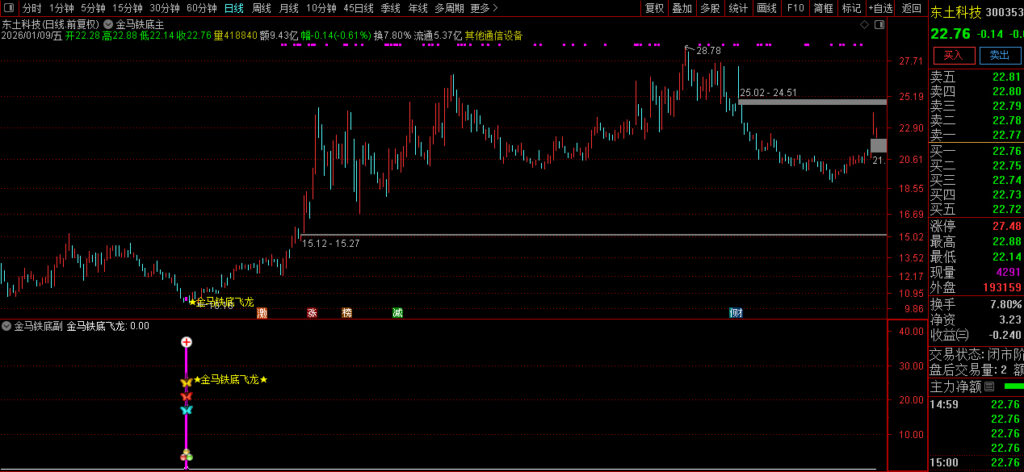Click the gray 25.02 - 24.51 gap bar
Screen dimensions: 1024x472
coord(812,102)
